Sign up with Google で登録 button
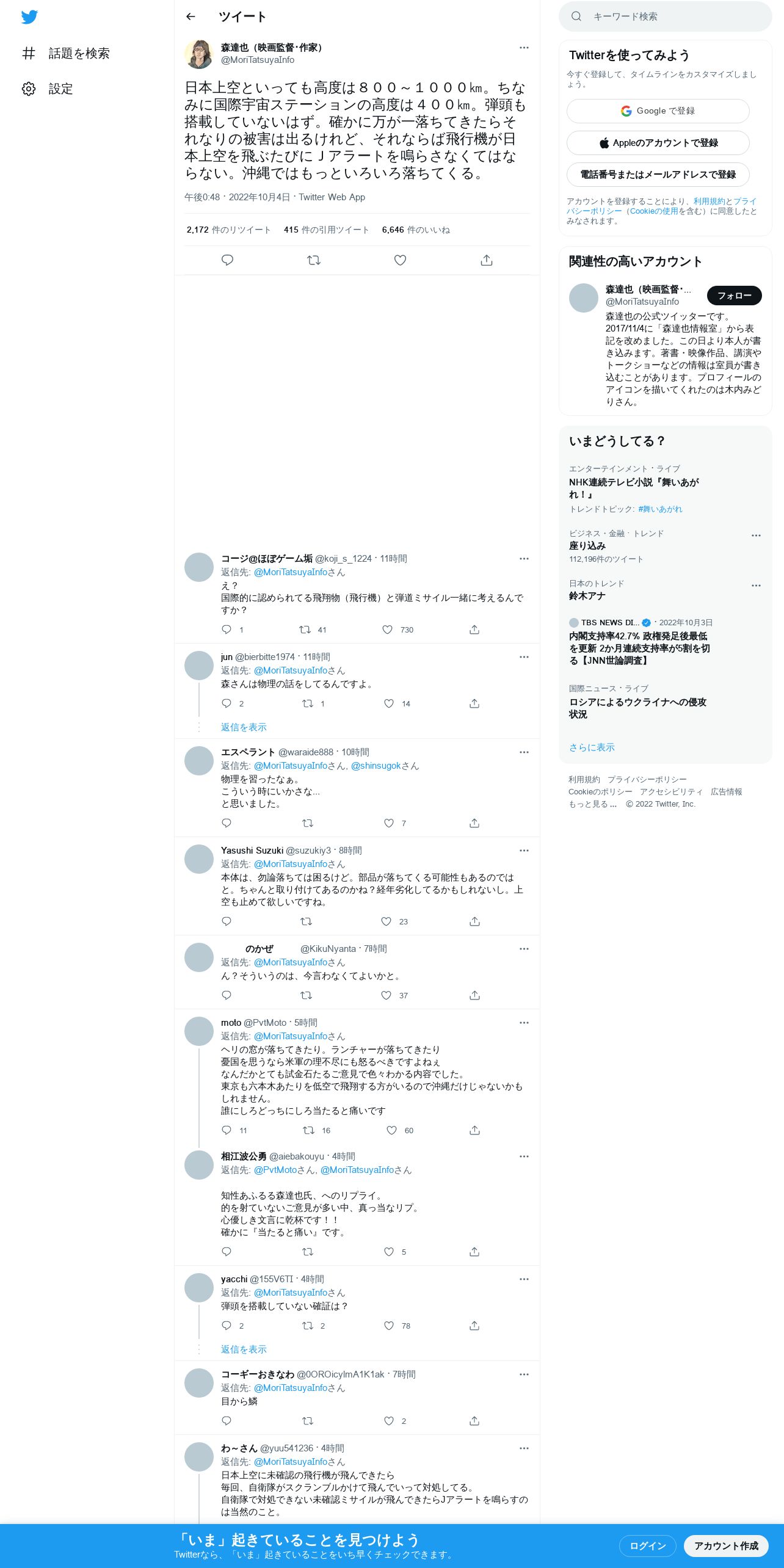 pyautogui.click(x=658, y=111)
